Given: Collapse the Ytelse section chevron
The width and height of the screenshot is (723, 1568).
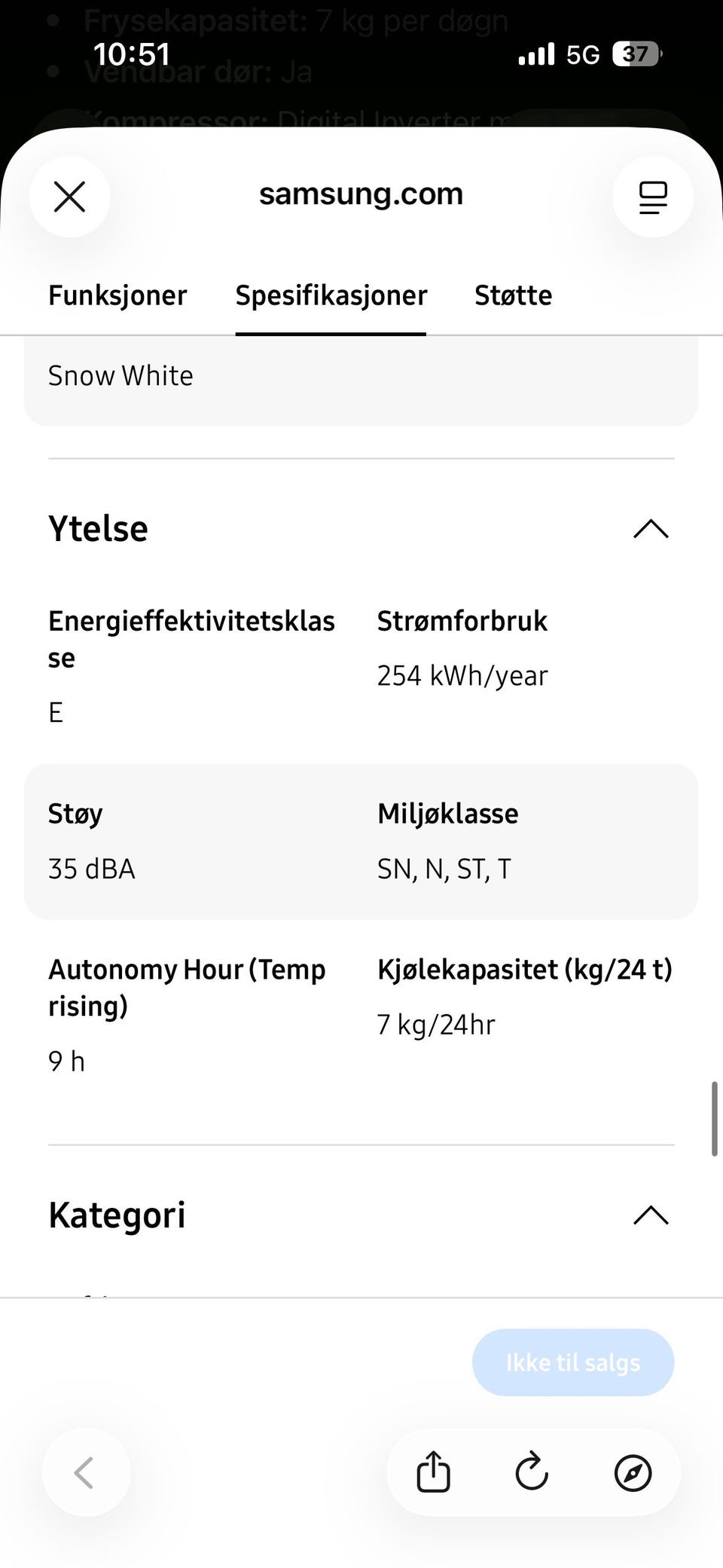Looking at the screenshot, I should point(651,529).
